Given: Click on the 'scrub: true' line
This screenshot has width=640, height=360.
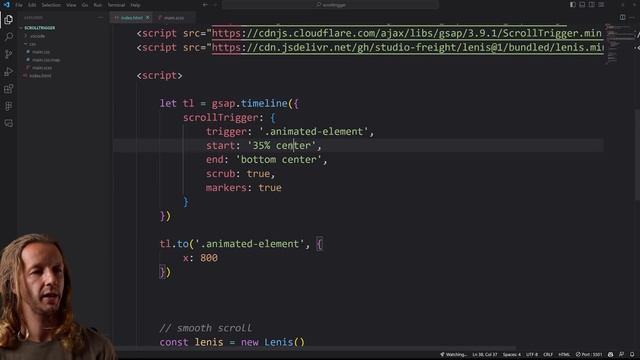Looking at the screenshot, I should [x=240, y=173].
